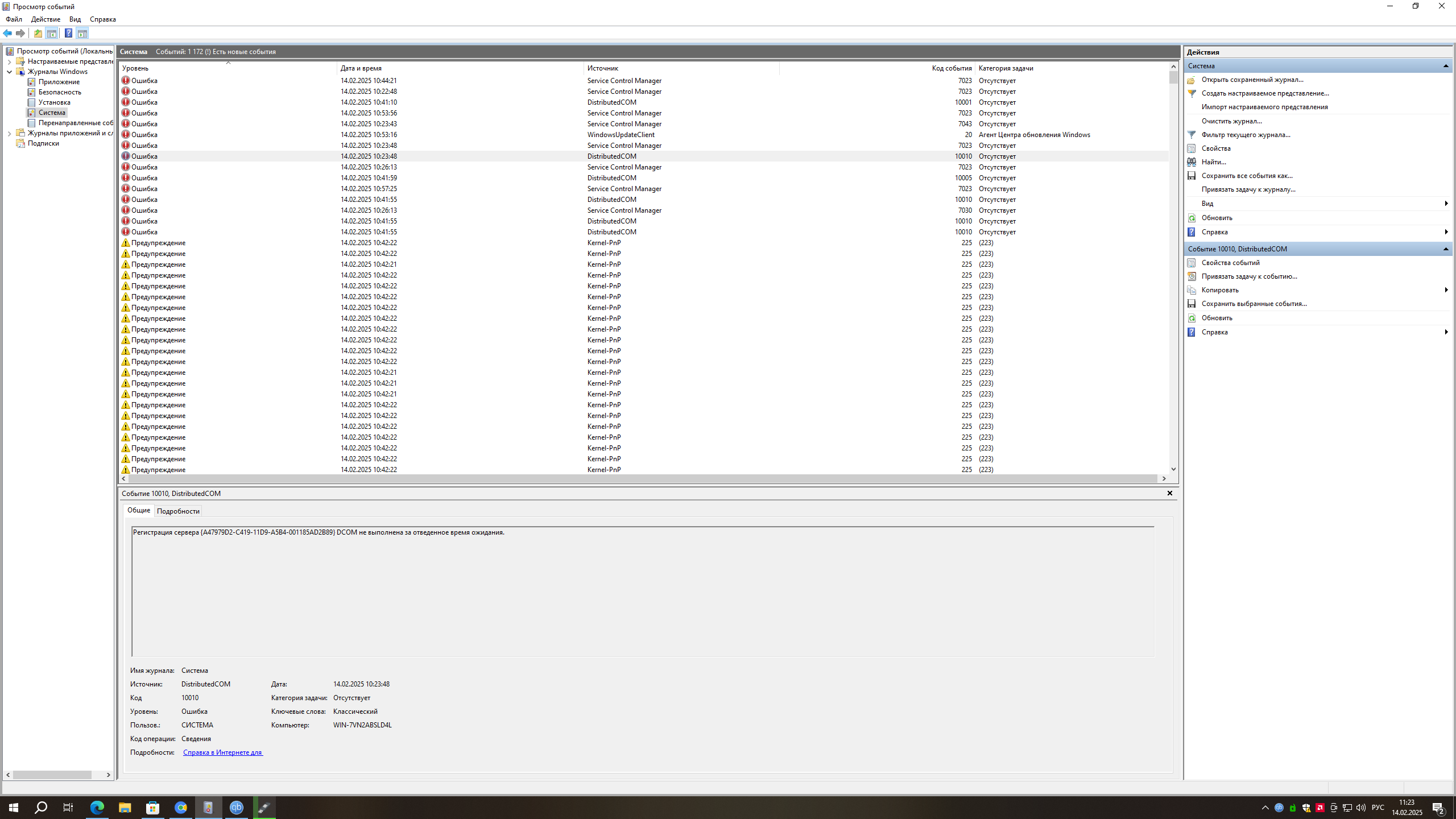The height and width of the screenshot is (819, 1456).
Task: Click the green Refresh action under Система
Action: click(1192, 218)
